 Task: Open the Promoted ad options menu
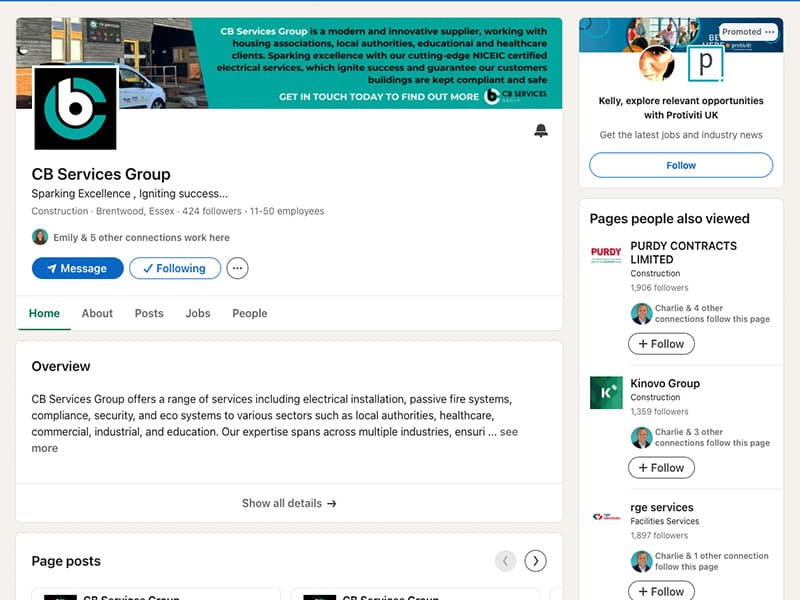pyautogui.click(x=769, y=32)
